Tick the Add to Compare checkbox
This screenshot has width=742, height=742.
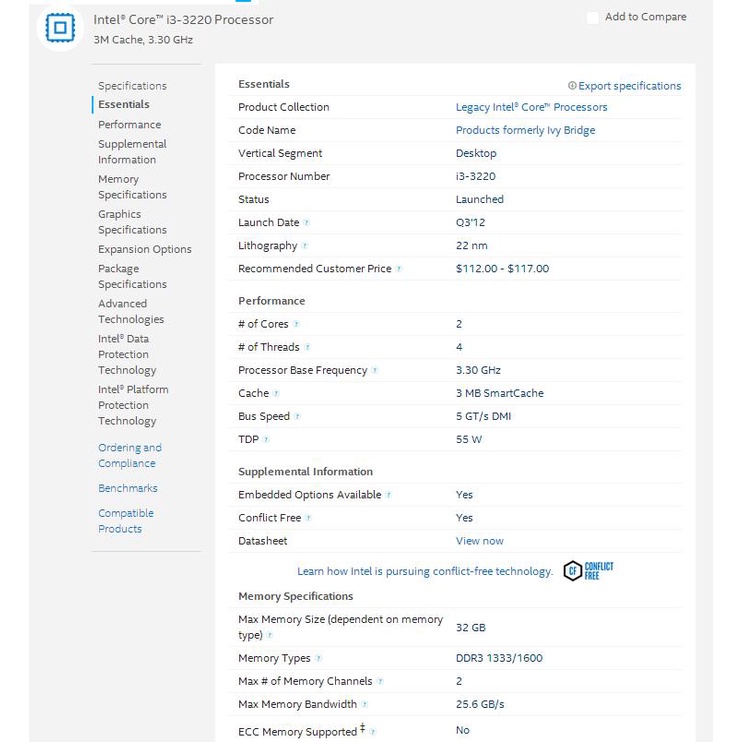[x=592, y=18]
